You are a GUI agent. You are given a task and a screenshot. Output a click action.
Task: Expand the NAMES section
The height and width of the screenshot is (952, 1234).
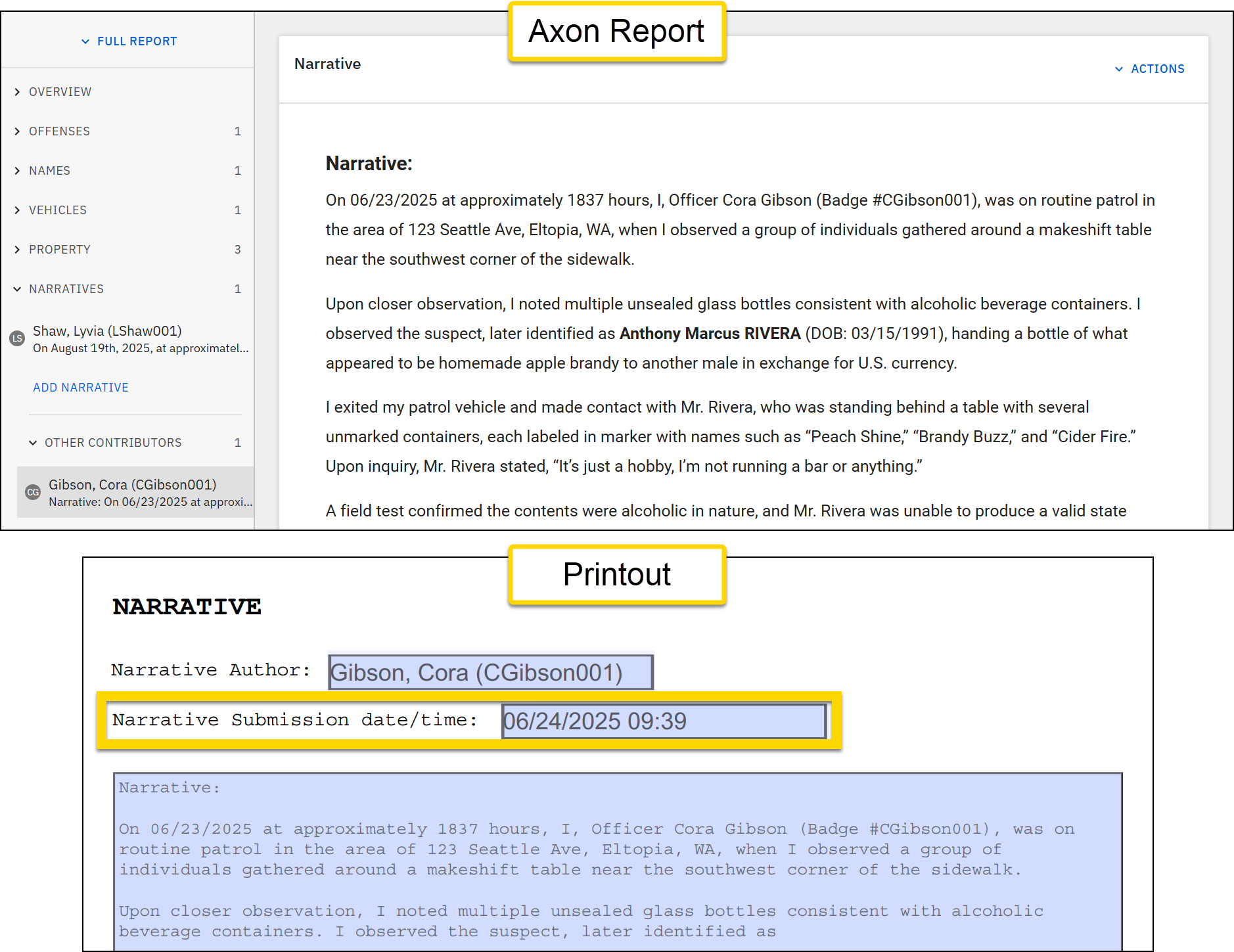click(x=49, y=170)
